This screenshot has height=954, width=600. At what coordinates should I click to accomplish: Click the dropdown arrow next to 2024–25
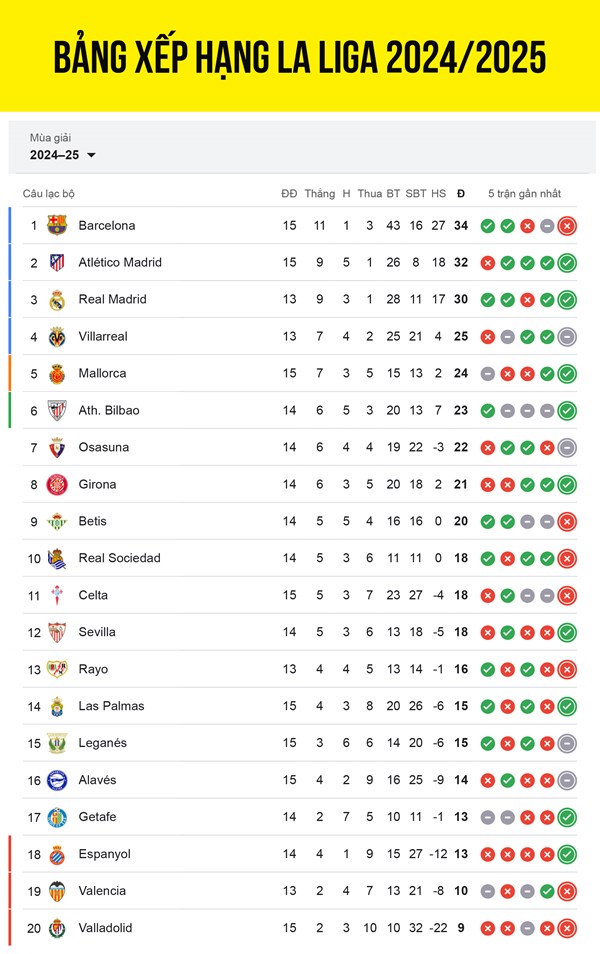coord(92,155)
